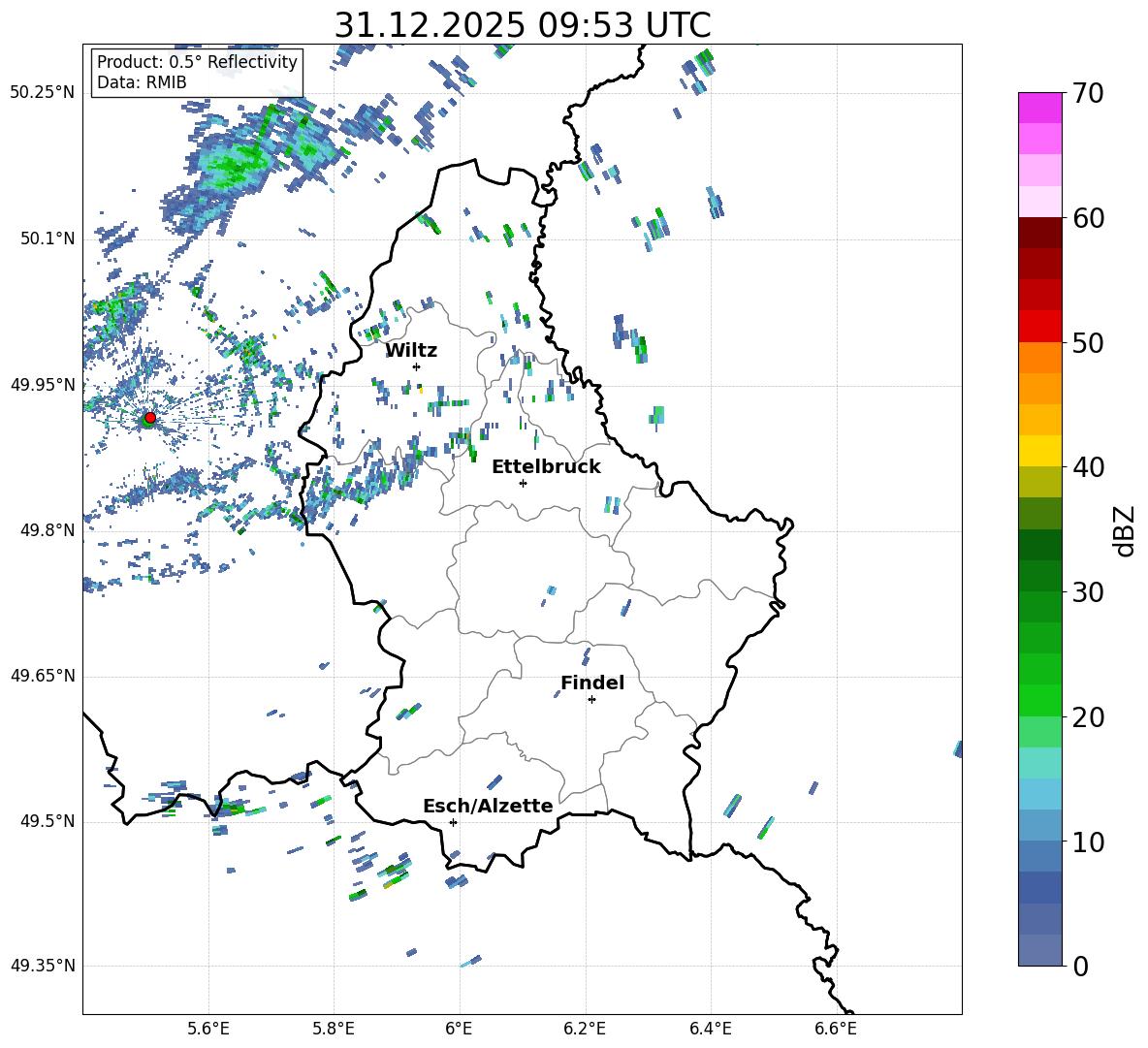Click the 'Product: 0.5° Reflectivity' label
This screenshot has height=1048, width=1148.
(x=197, y=61)
